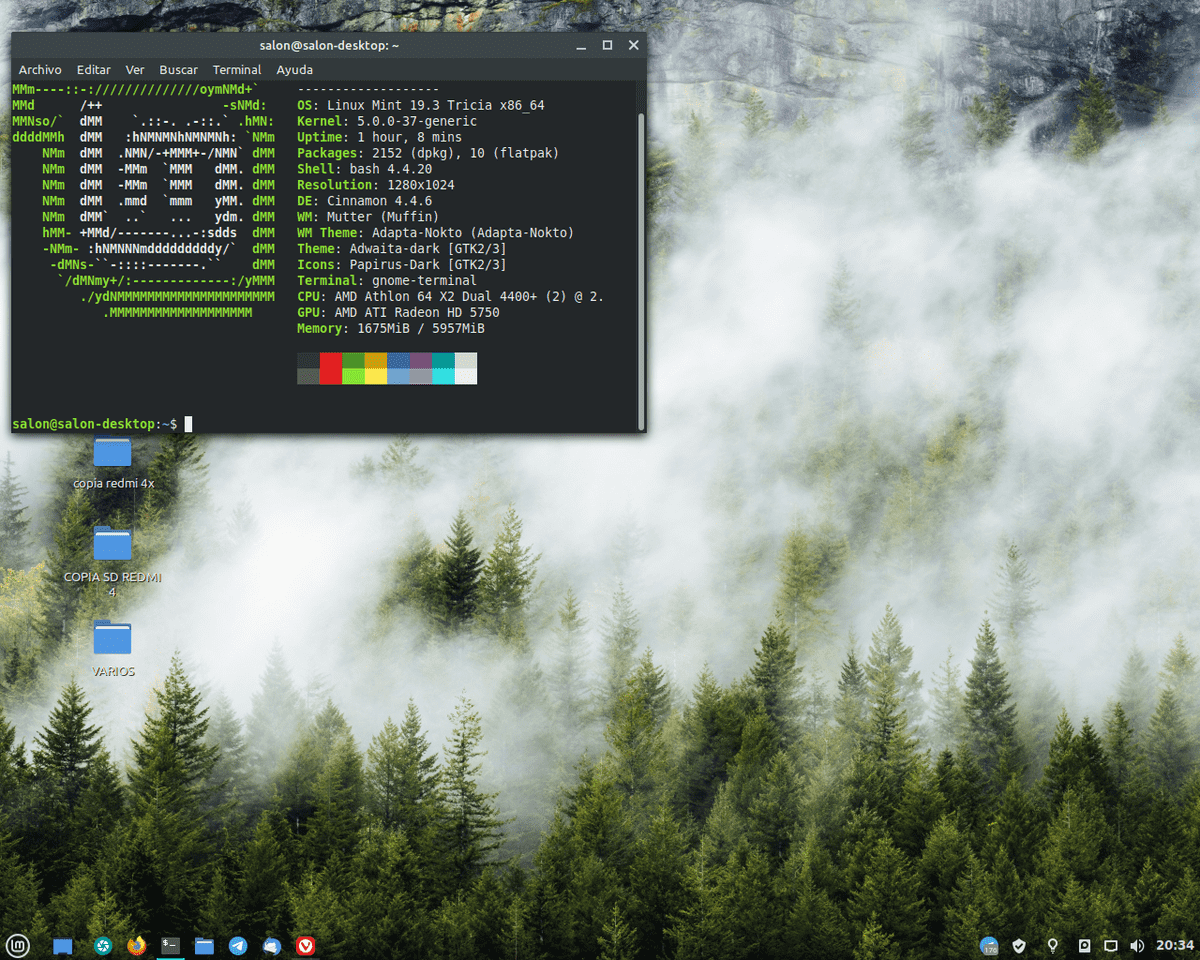Click the Terminal taskbar icon
Screen dimensions: 1200x960
pos(171,945)
